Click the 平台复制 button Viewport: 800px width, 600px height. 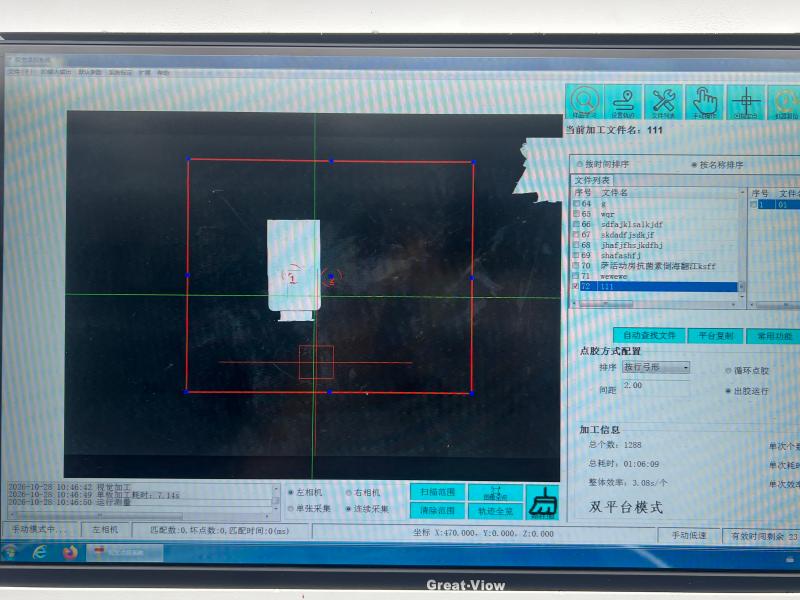[x=715, y=336]
